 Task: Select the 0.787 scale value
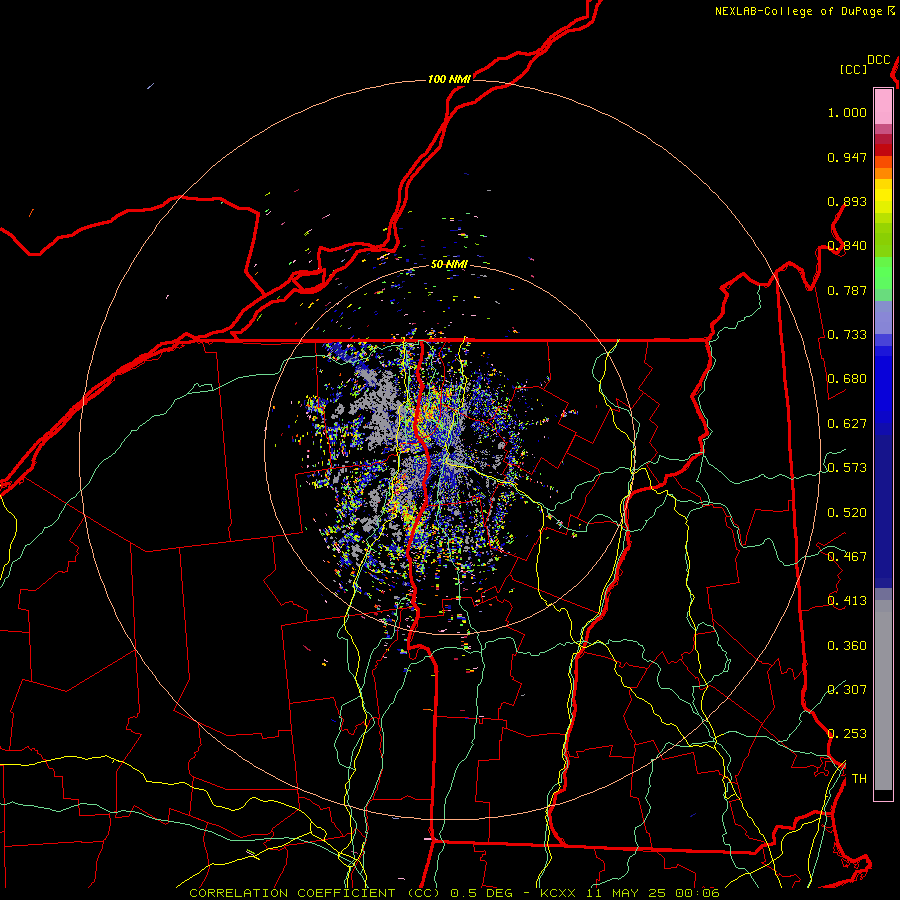click(x=847, y=290)
